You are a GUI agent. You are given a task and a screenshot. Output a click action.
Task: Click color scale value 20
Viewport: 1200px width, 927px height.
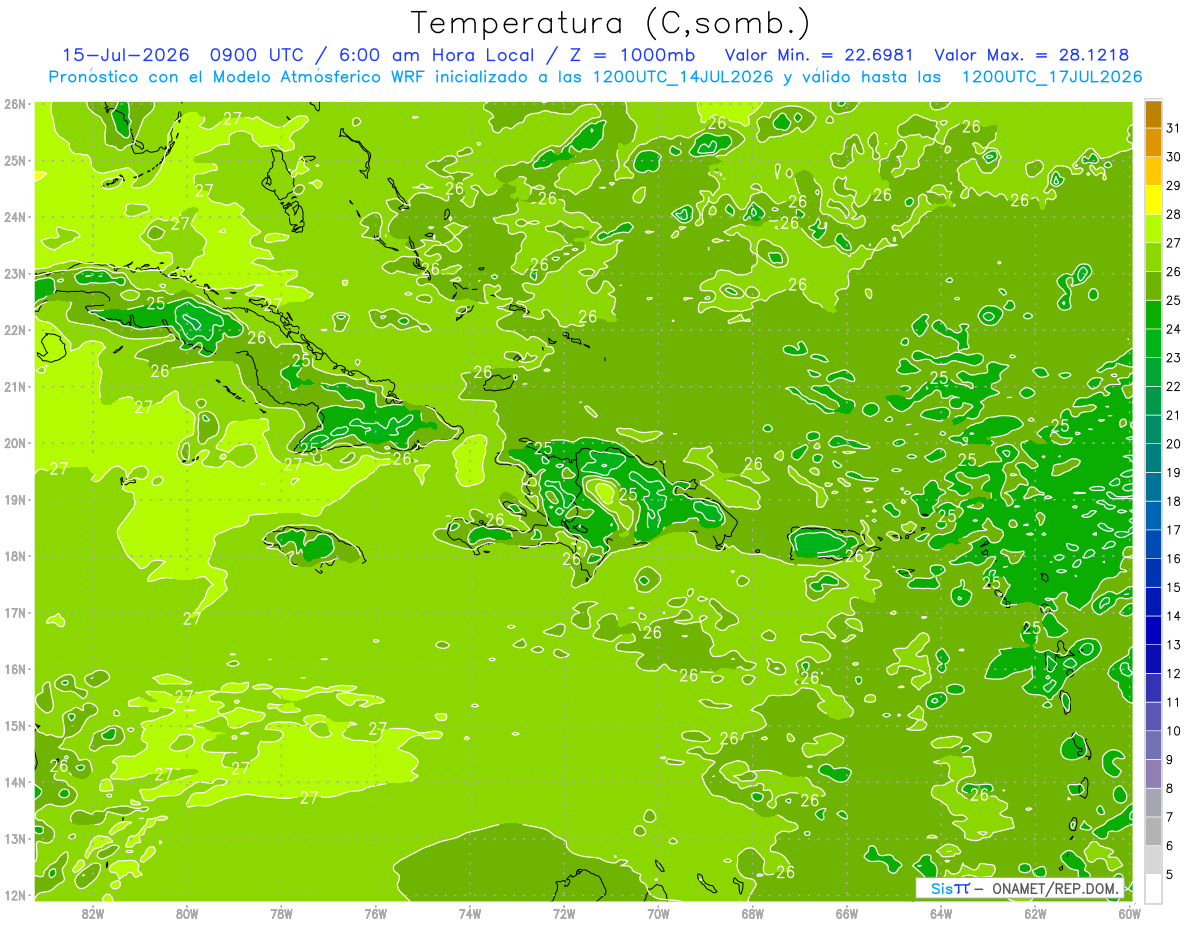pyautogui.click(x=1174, y=444)
